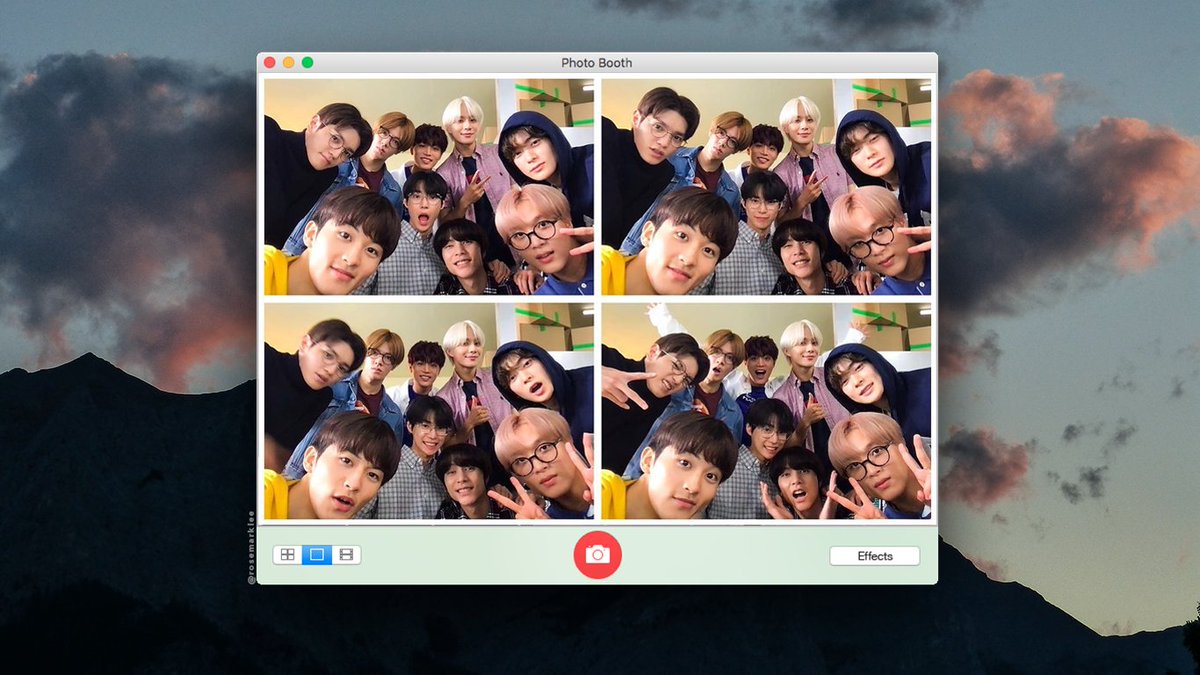This screenshot has width=1200, height=675.
Task: Select the top-left photo preview
Action: (x=430, y=185)
